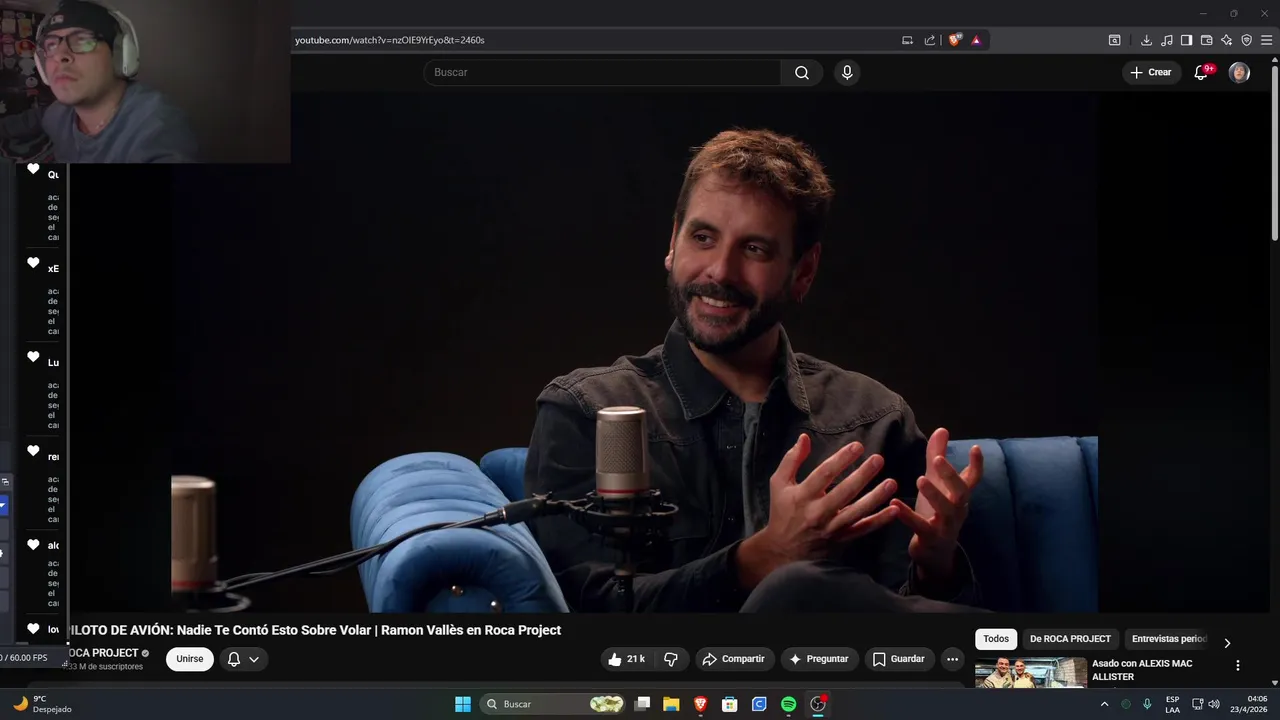Click the video player to pause
Screen dimensions: 1280x720
tap(634, 352)
